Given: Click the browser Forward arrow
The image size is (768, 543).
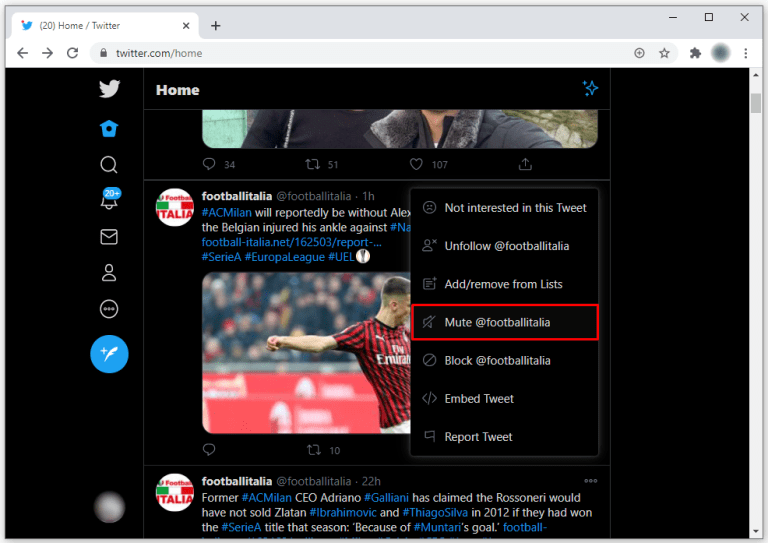Looking at the screenshot, I should coord(48,53).
